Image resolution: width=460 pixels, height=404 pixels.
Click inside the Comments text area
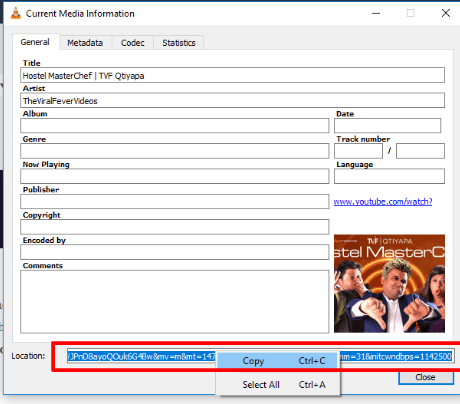(175, 302)
